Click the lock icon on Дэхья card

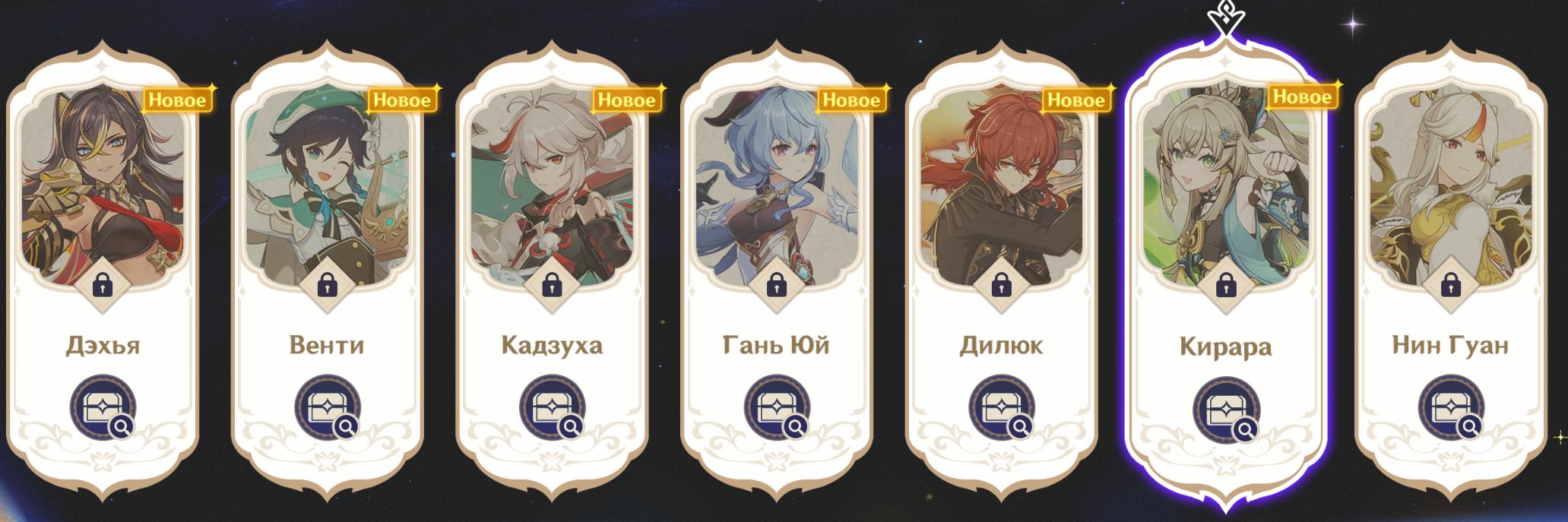click(x=103, y=286)
